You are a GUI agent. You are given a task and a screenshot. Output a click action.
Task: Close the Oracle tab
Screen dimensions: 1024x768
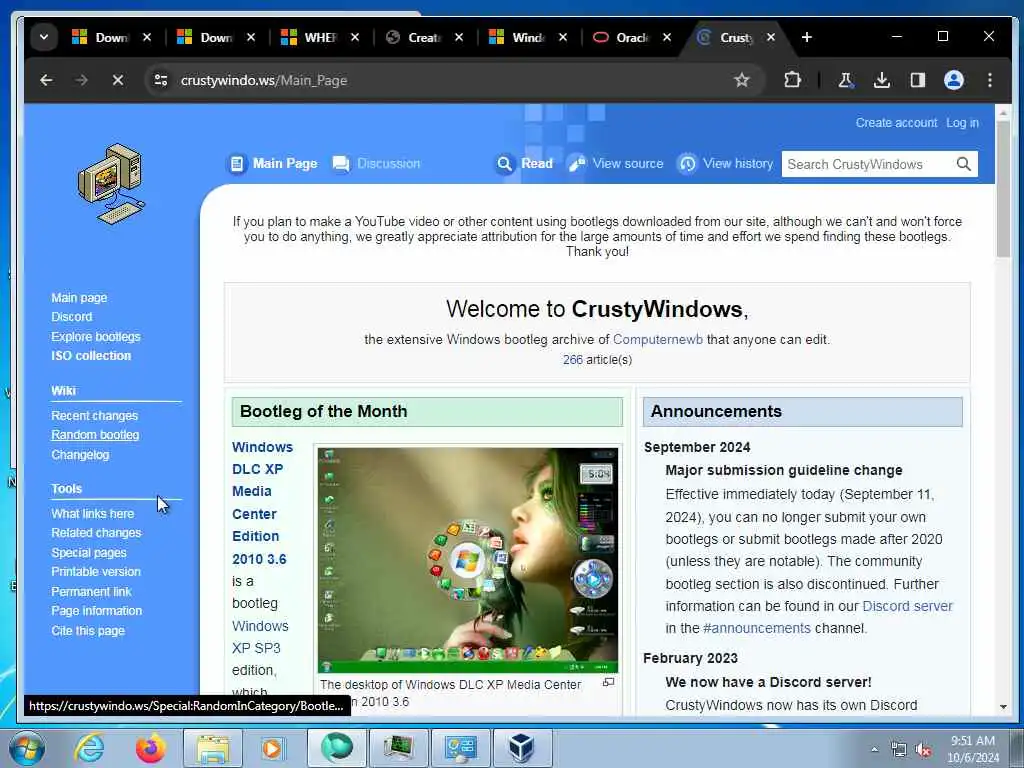coord(667,37)
